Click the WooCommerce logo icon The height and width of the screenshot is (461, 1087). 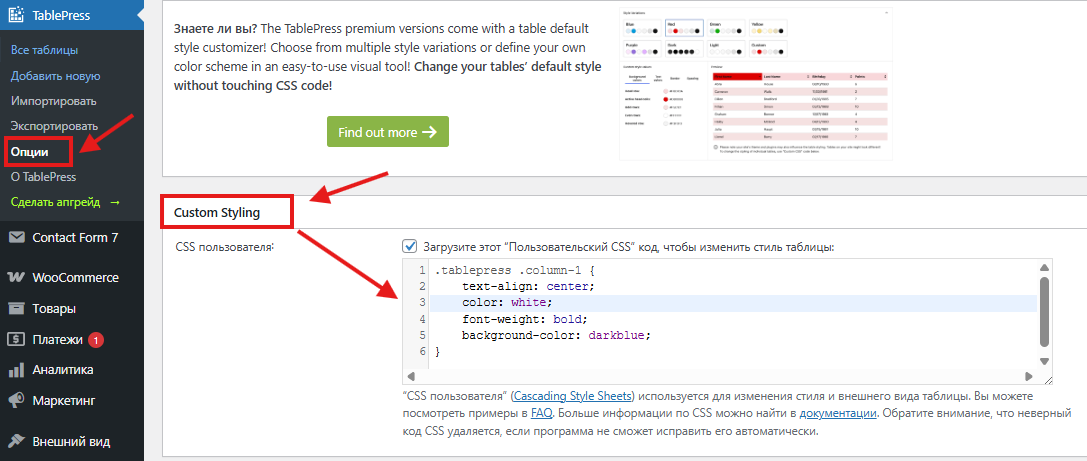tap(16, 277)
